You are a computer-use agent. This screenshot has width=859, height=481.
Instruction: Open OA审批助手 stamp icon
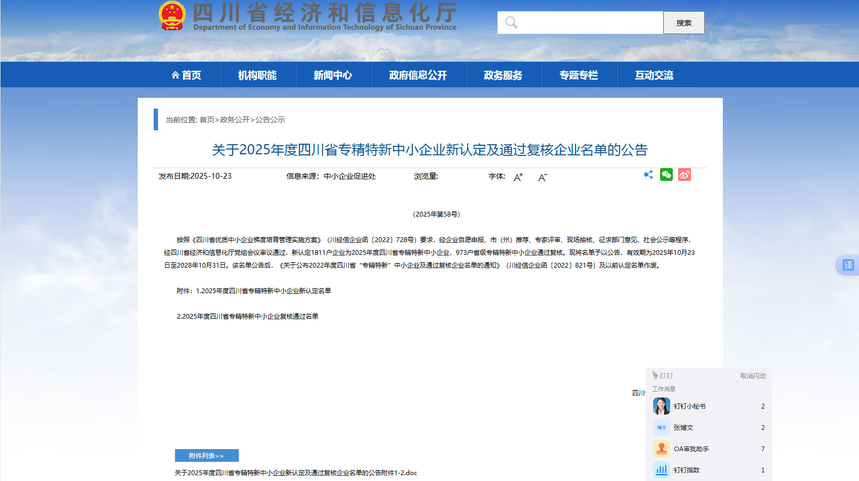(661, 449)
